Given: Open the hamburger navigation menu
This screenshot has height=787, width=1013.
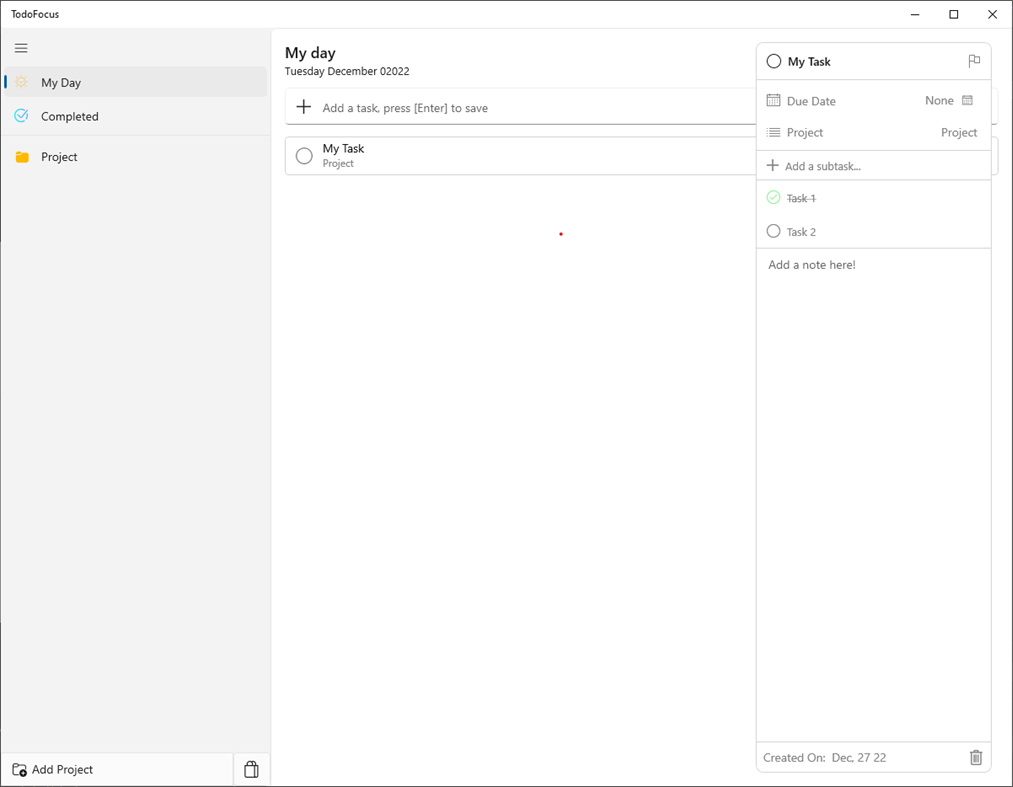Looking at the screenshot, I should coord(21,48).
